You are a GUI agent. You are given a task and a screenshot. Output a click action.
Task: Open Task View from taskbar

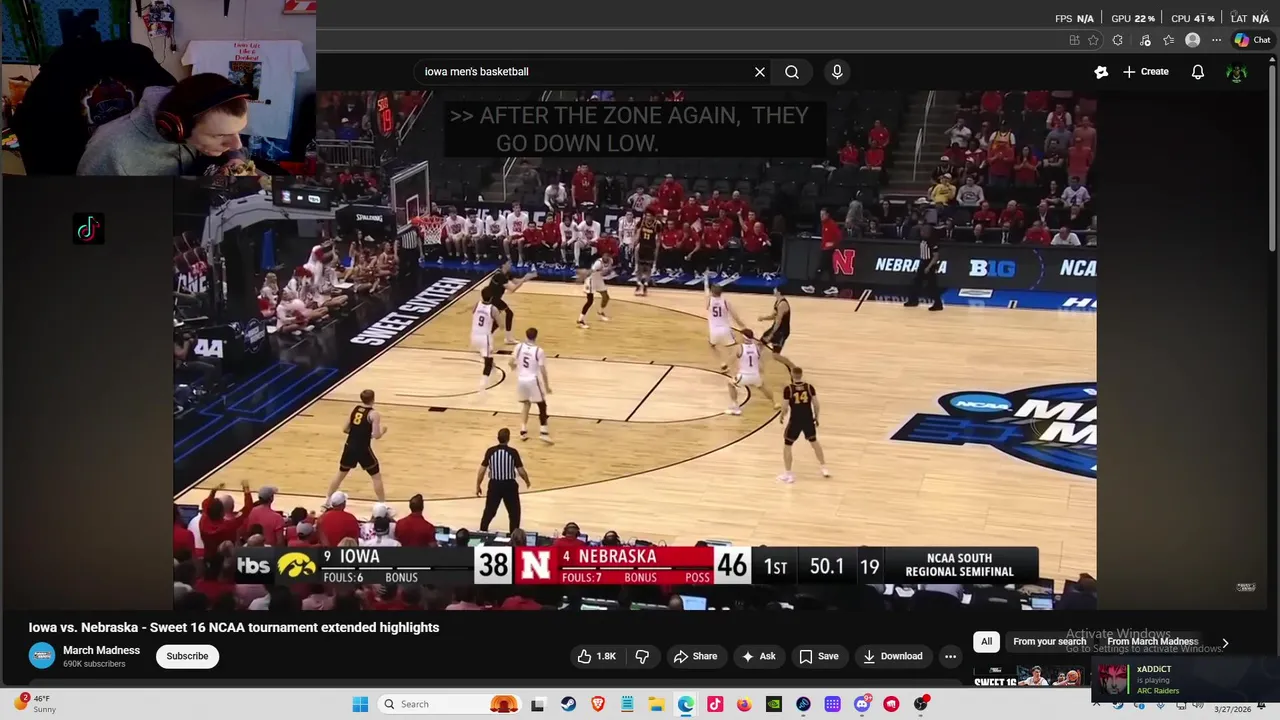tap(537, 704)
